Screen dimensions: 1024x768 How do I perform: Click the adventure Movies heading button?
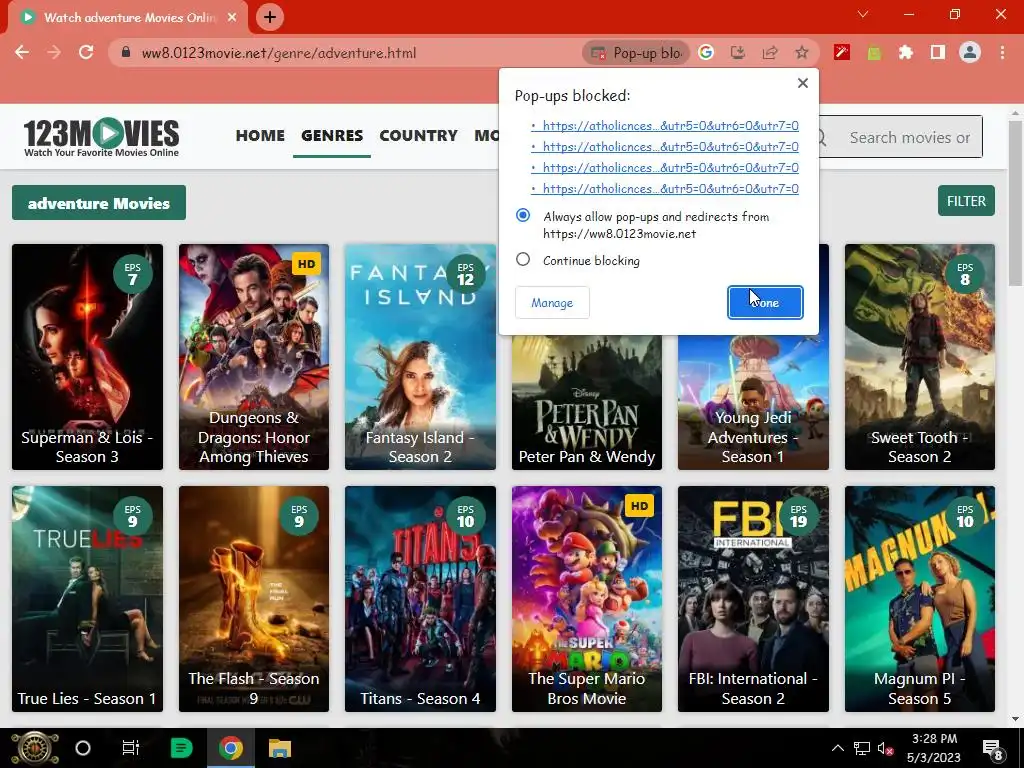[x=99, y=203]
